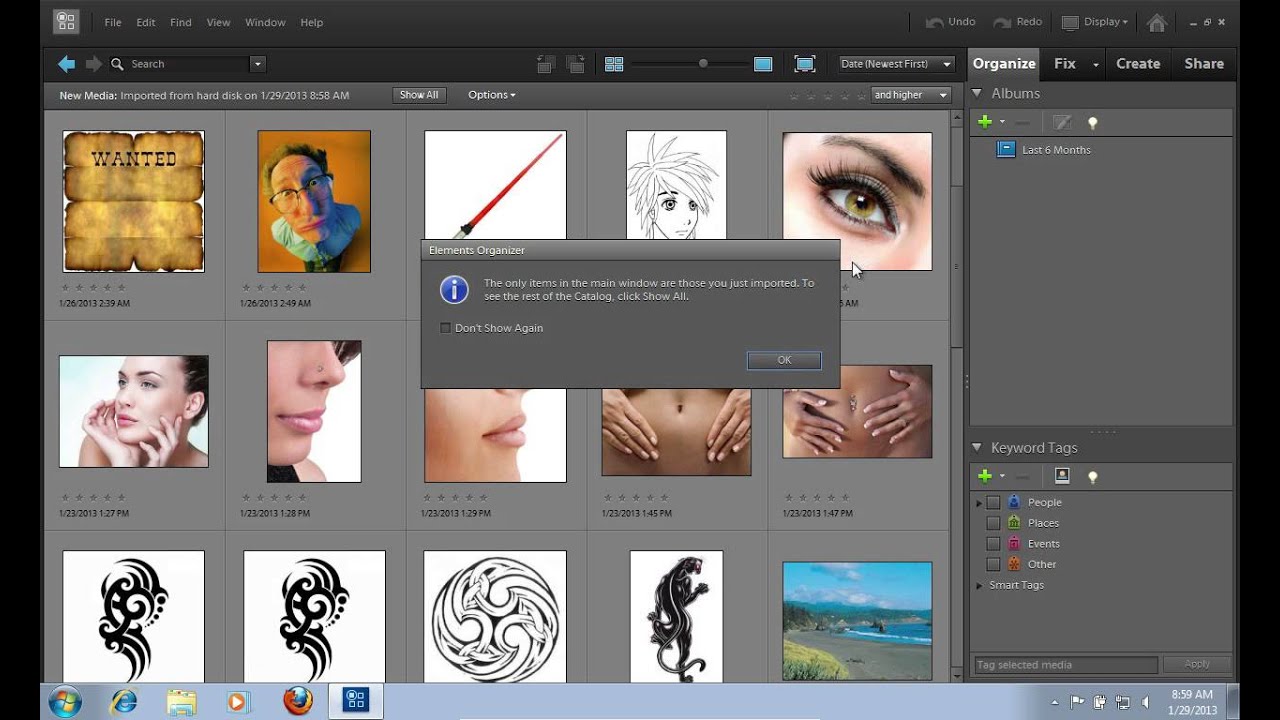Open Windows Start menu orb

[x=65, y=701]
